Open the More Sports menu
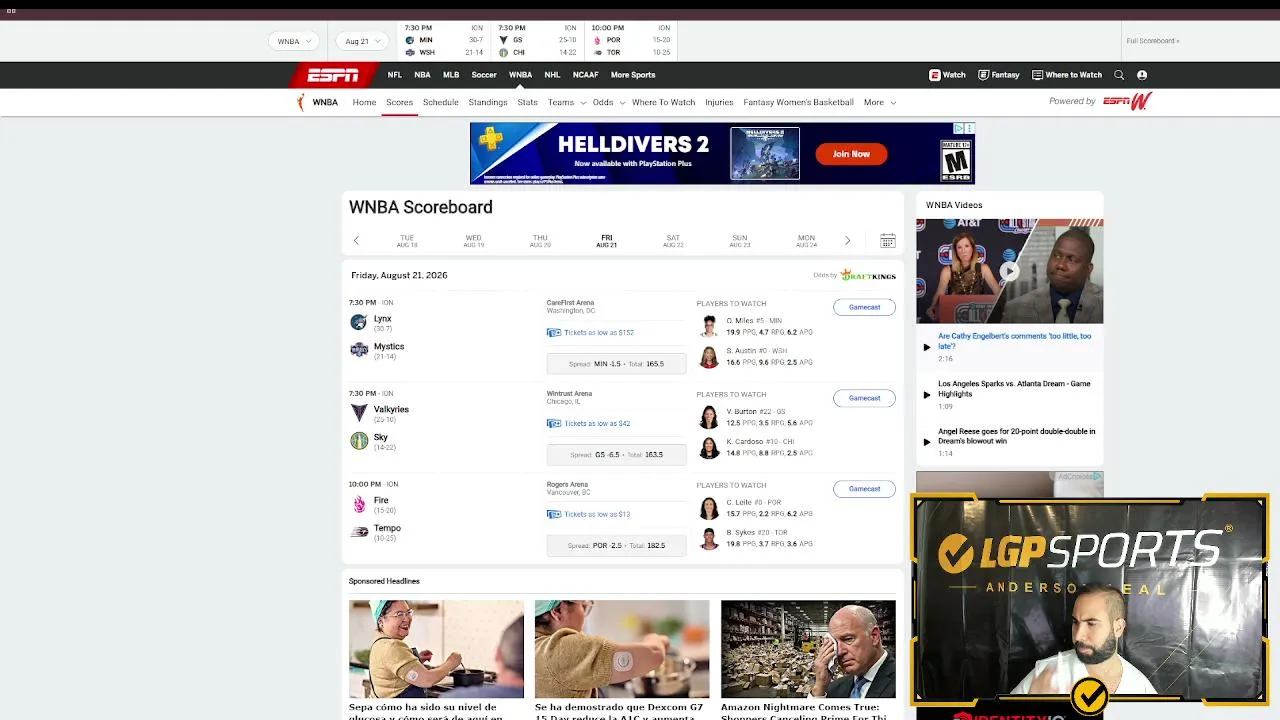The image size is (1280, 720). pyautogui.click(x=633, y=75)
